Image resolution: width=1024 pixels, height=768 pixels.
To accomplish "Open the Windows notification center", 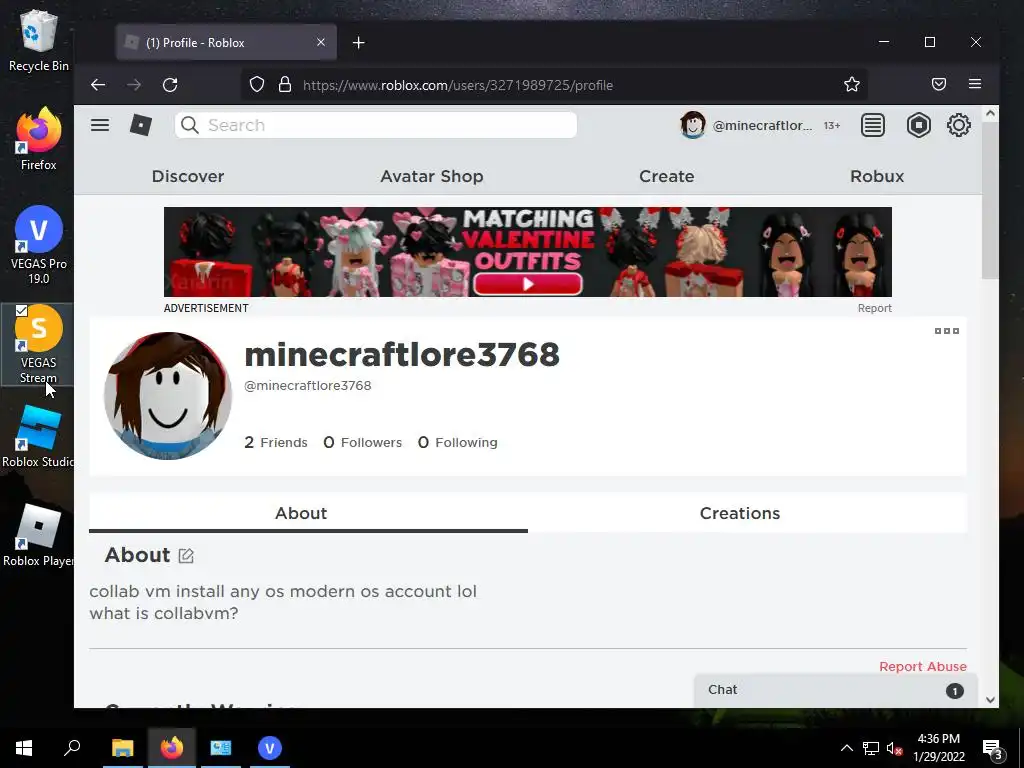I will click(992, 748).
